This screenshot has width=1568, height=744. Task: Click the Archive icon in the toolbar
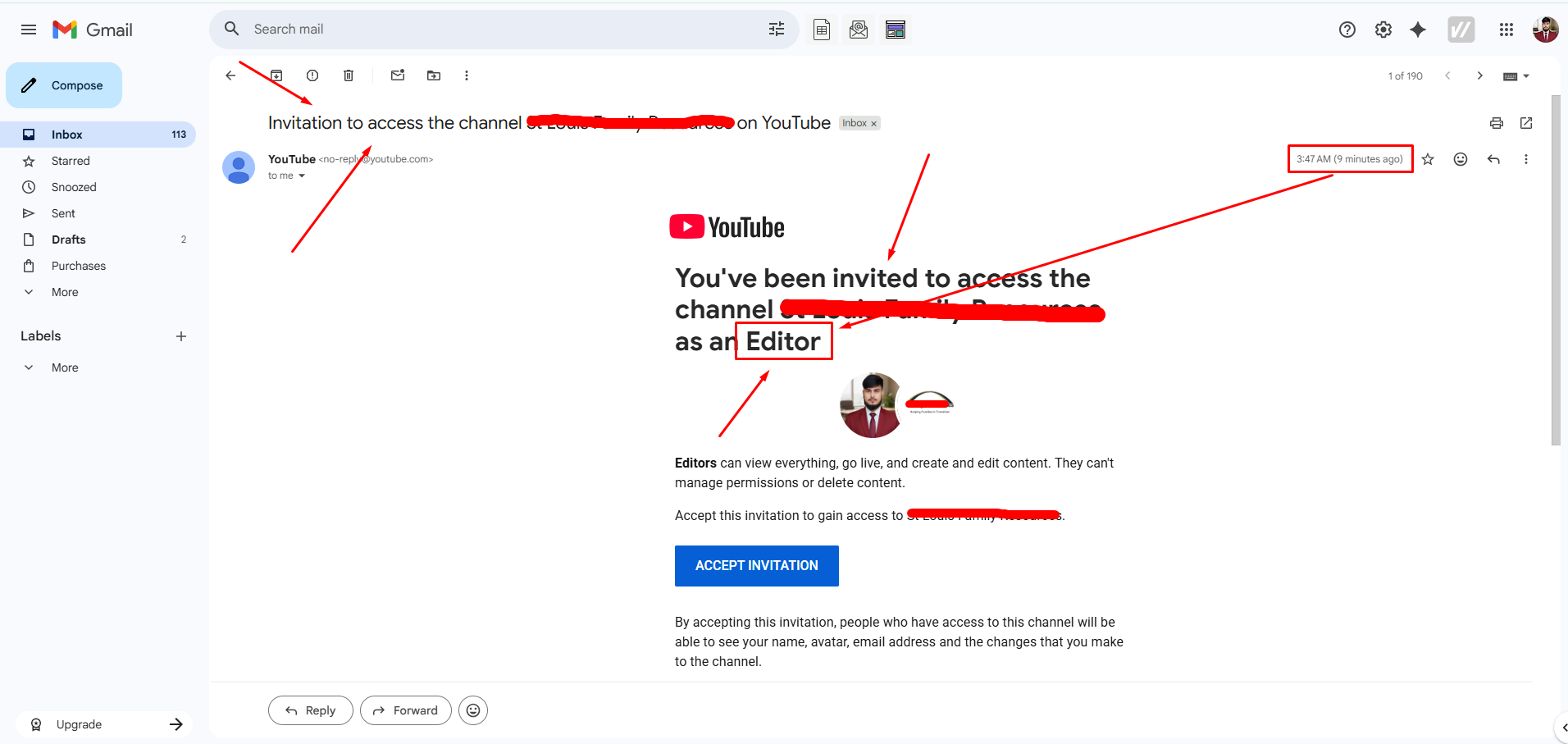[x=276, y=75]
